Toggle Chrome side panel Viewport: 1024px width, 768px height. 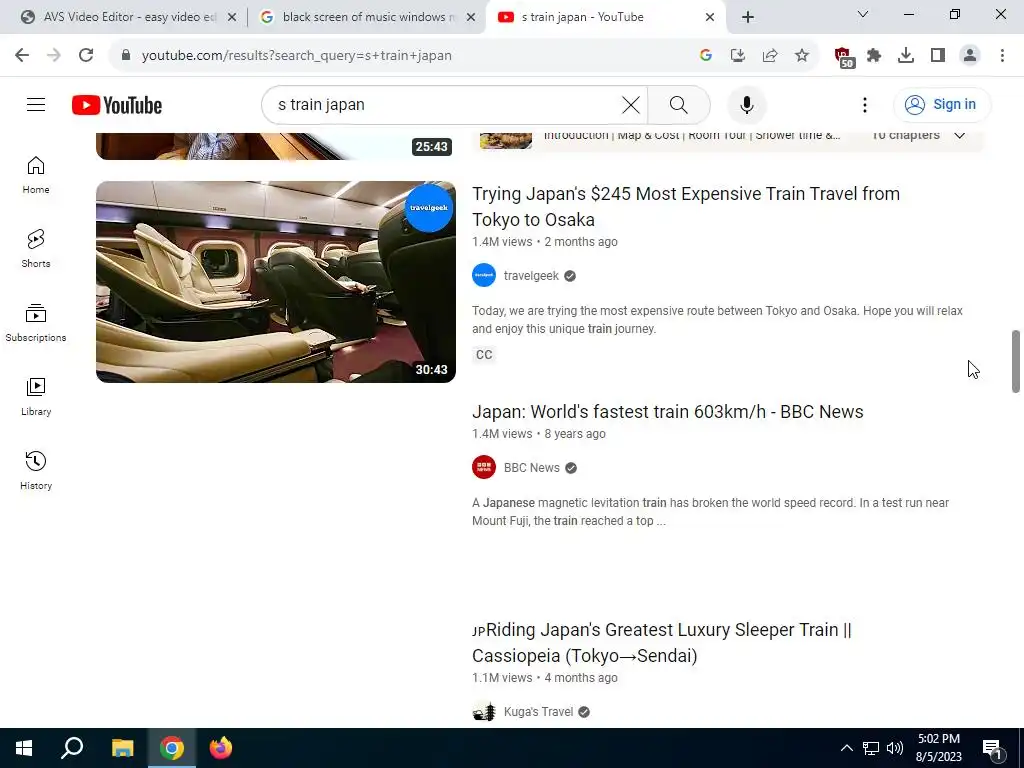click(938, 56)
